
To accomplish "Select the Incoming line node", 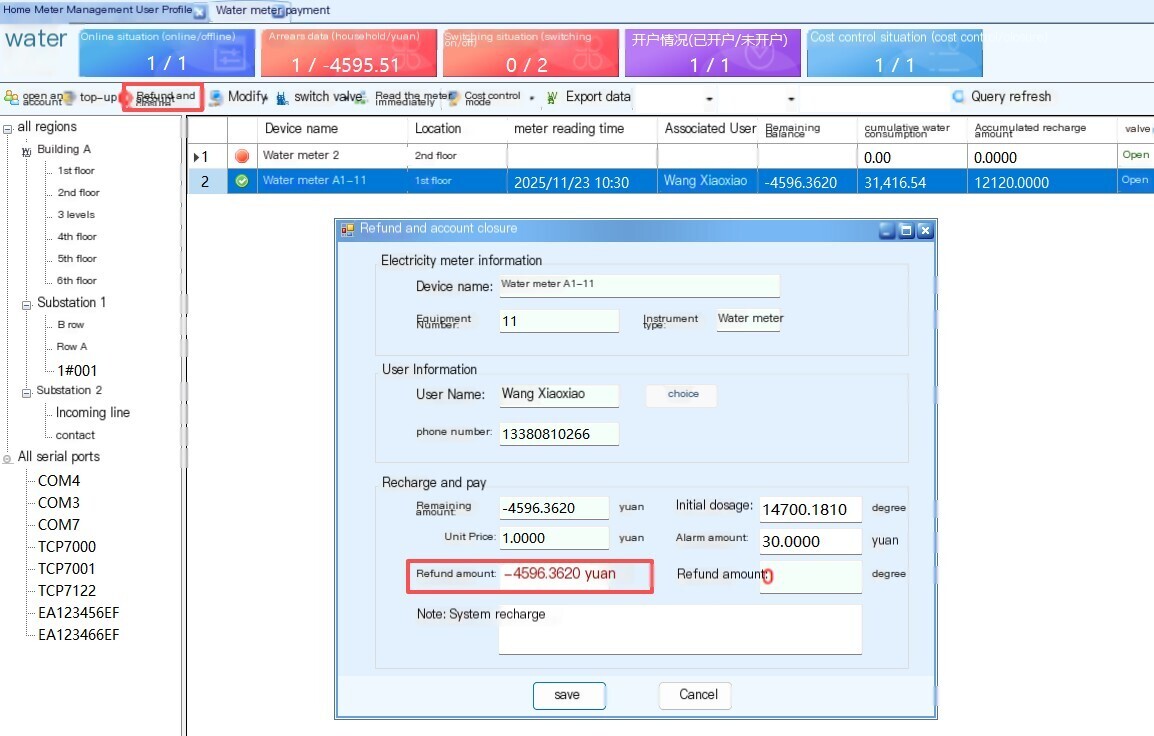I will point(93,413).
